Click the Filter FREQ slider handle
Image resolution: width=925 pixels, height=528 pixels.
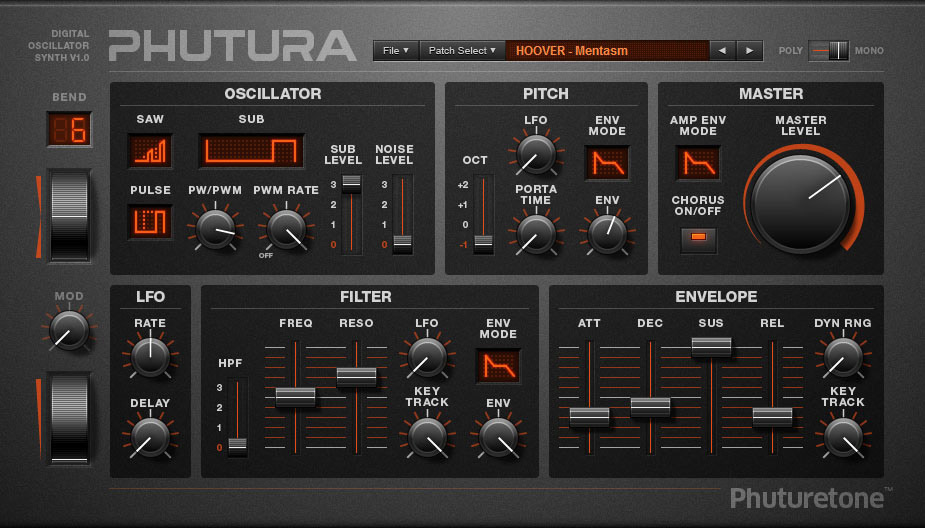296,397
